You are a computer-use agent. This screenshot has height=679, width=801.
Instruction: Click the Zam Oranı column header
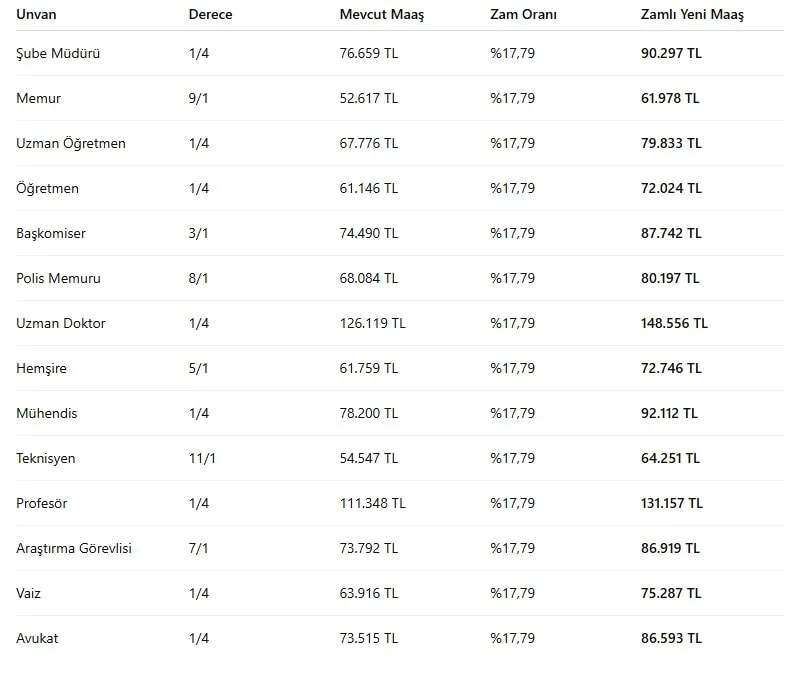[x=523, y=15]
